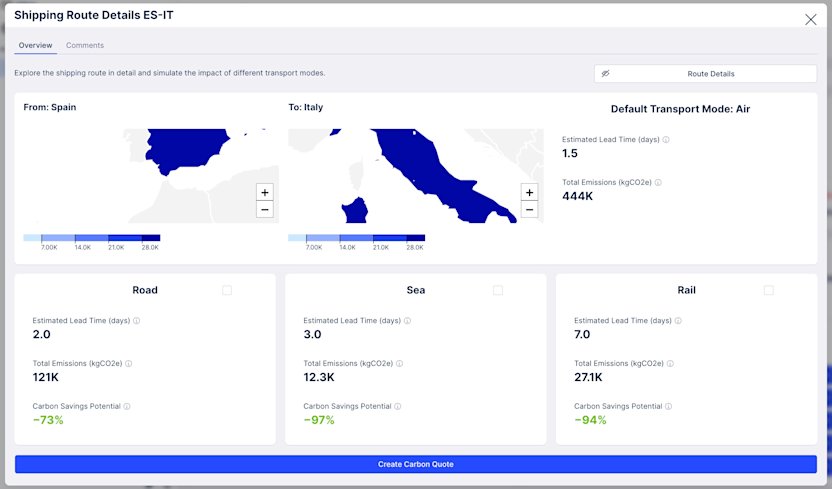Select the Overview tab
This screenshot has height=489, width=832.
pos(36,46)
